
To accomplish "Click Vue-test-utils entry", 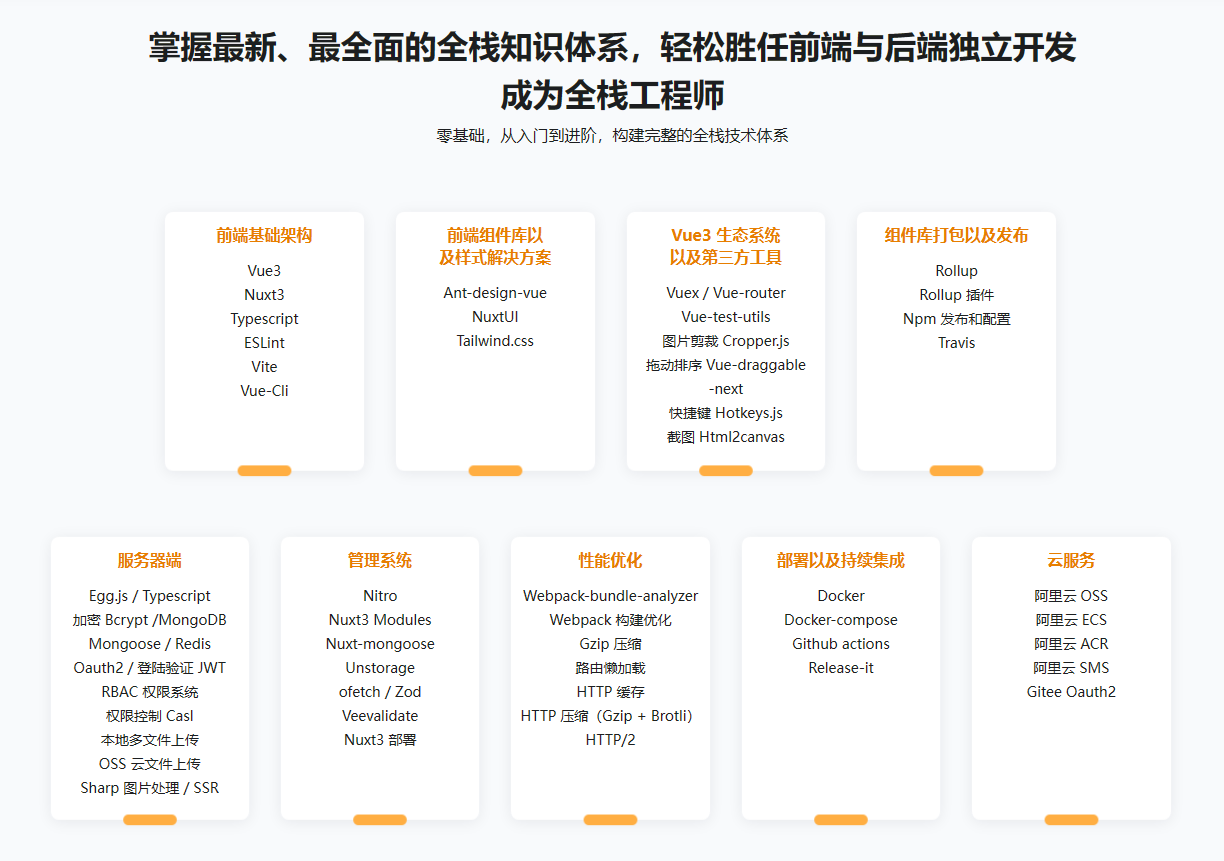I will tap(726, 317).
